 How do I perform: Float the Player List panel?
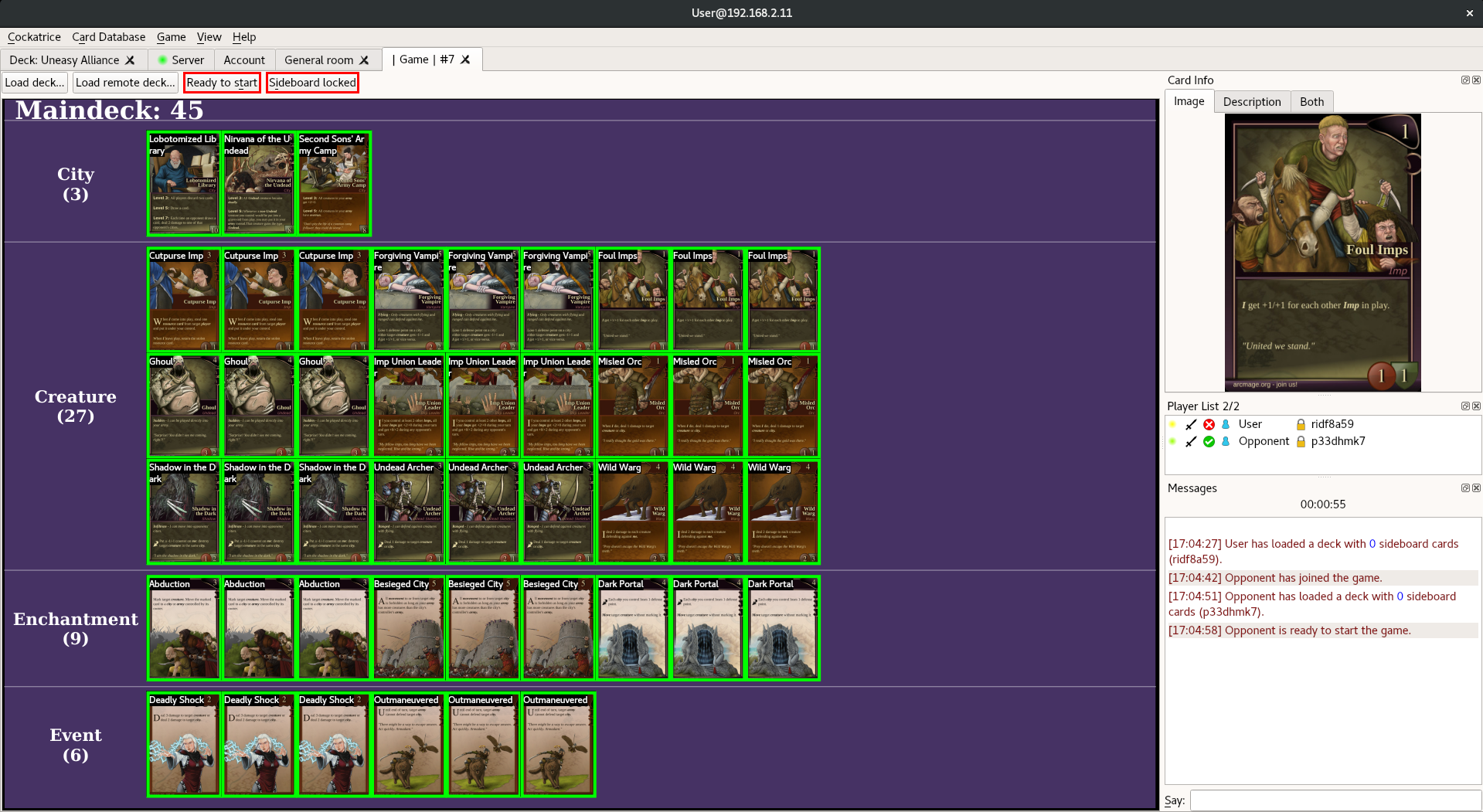[1465, 406]
